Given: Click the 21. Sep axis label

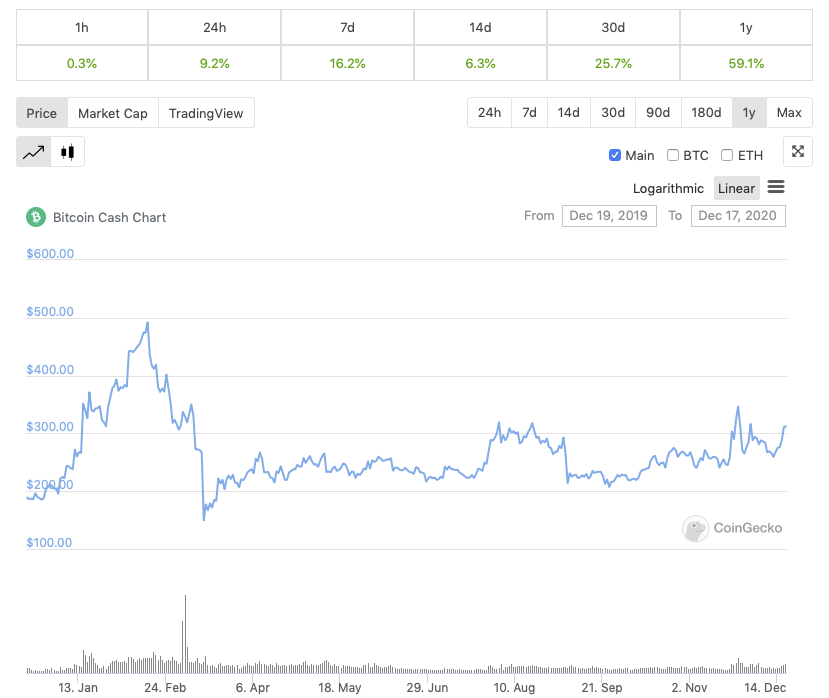Looking at the screenshot, I should [x=602, y=687].
